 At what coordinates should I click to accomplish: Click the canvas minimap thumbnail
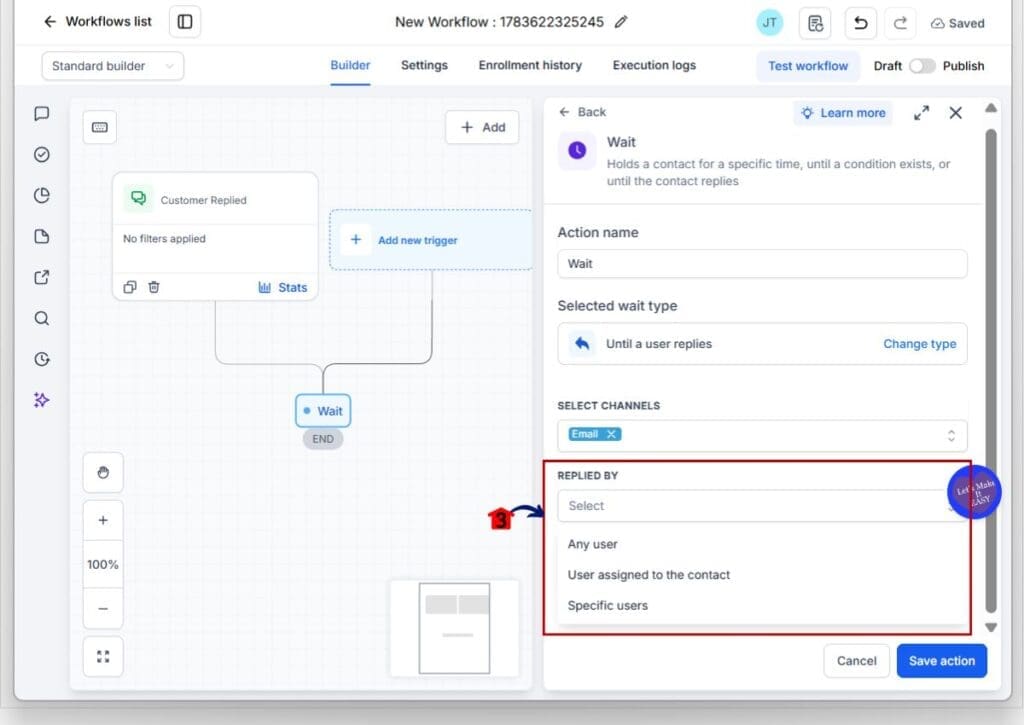455,628
